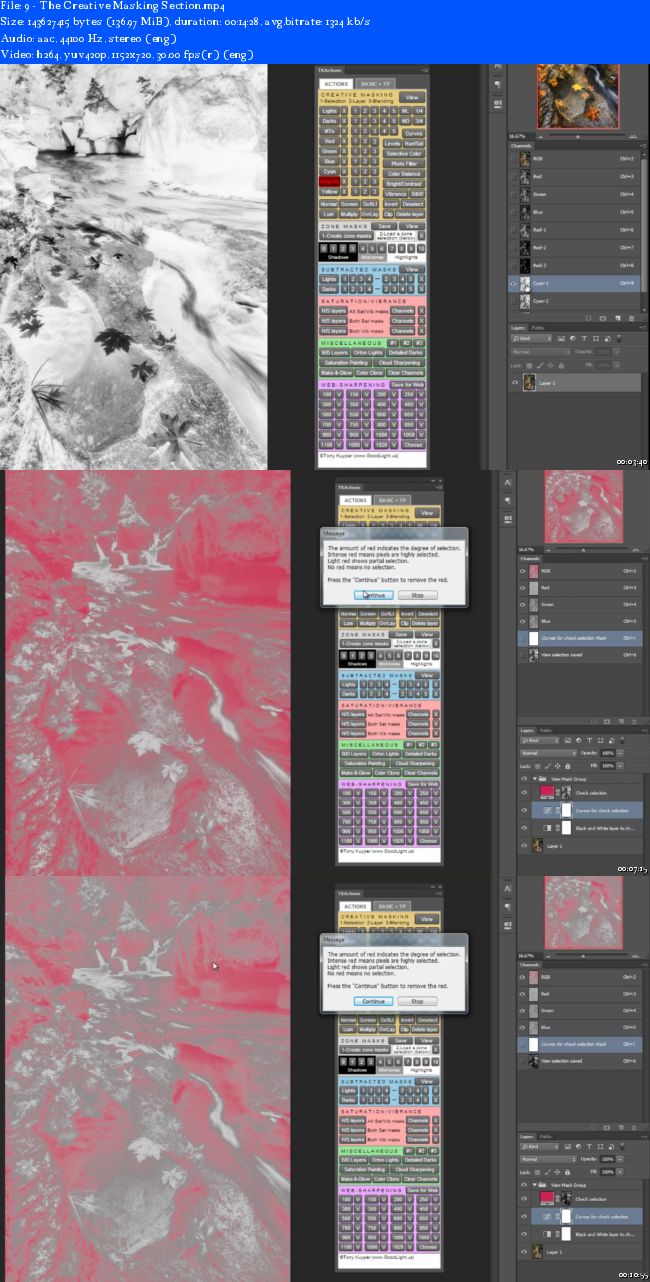
Task: Toggle layer filtering switch in top frame Layers panel
Action: click(619, 338)
